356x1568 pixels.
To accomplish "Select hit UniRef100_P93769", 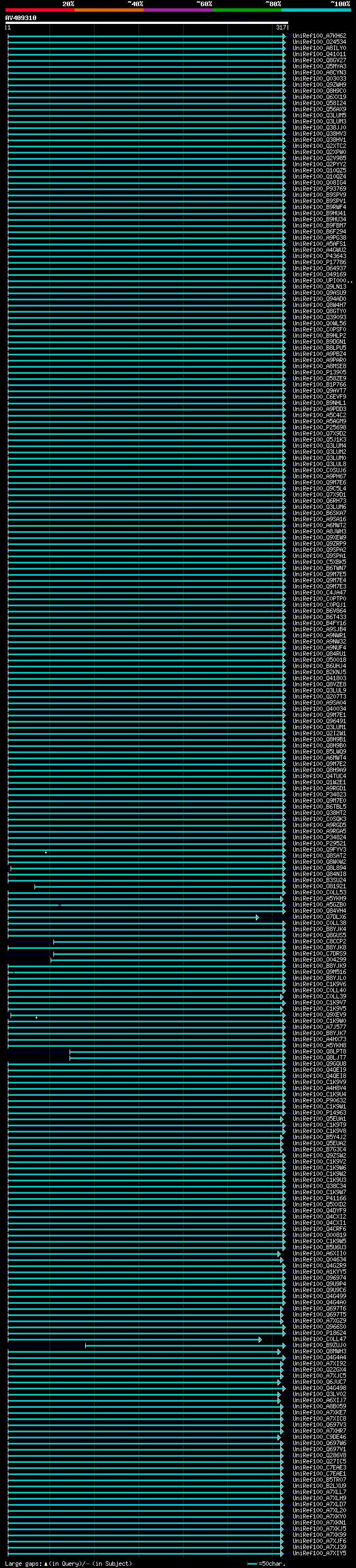I will click(319, 189).
